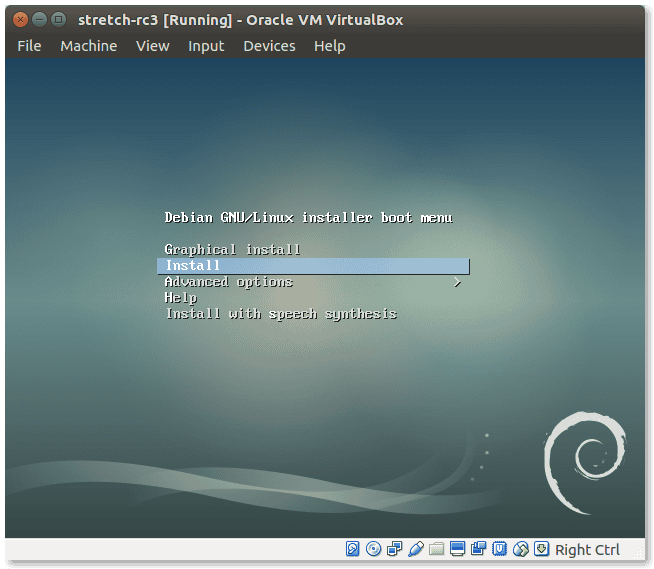Click the hard disk activity icon
The image size is (654, 569).
coord(352,549)
